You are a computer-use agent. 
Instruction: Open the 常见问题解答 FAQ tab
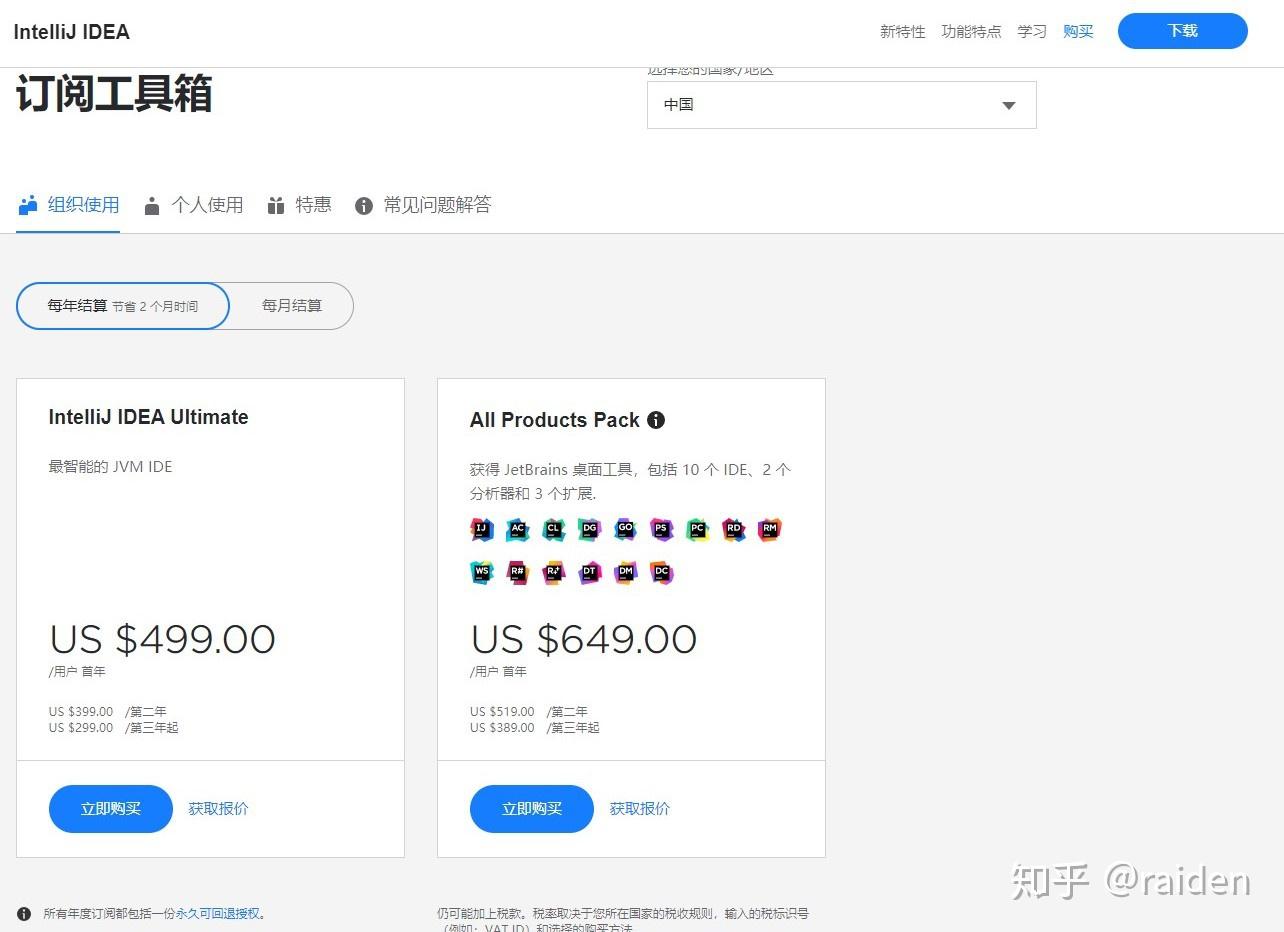pyautogui.click(x=423, y=205)
